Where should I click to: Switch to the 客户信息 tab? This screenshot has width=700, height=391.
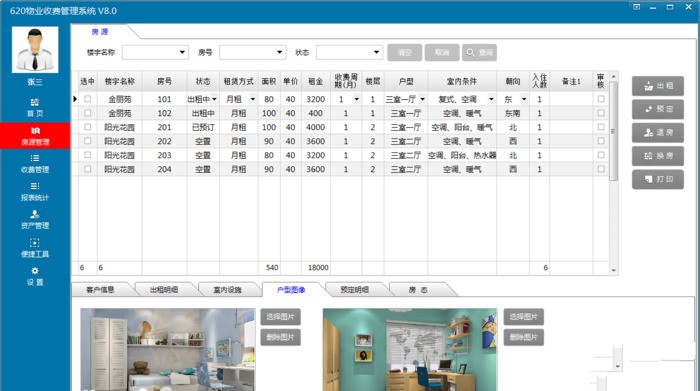point(100,290)
